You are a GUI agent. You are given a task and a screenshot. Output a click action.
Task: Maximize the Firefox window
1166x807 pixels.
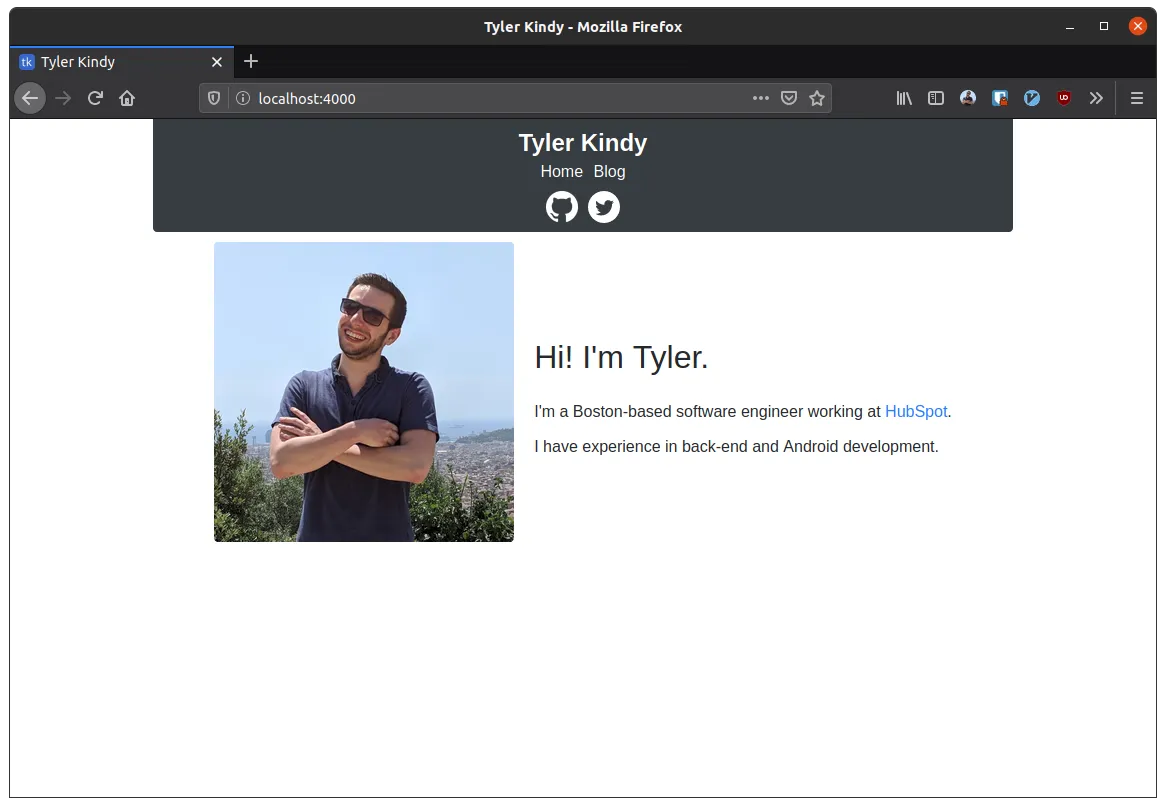click(x=1104, y=27)
